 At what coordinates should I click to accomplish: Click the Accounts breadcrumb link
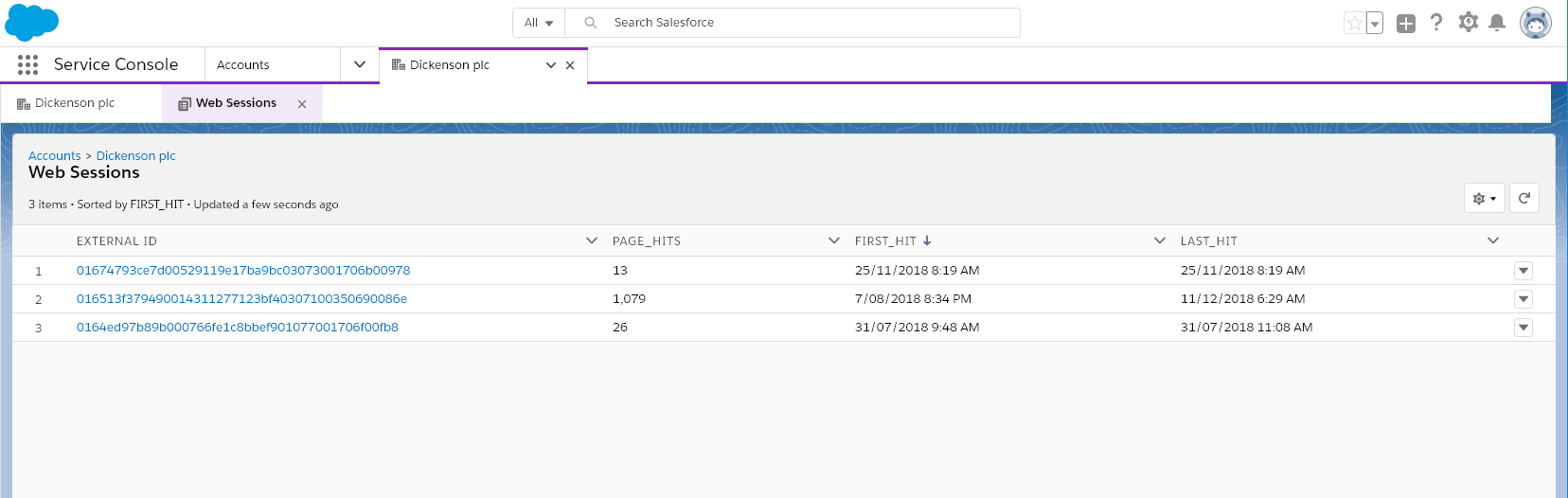tap(55, 155)
